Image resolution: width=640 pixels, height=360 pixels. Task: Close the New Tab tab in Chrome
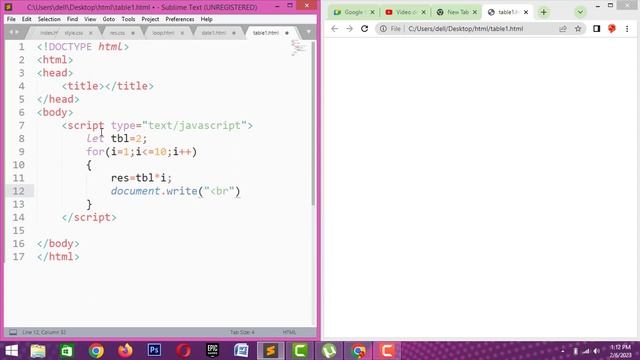pyautogui.click(x=475, y=12)
